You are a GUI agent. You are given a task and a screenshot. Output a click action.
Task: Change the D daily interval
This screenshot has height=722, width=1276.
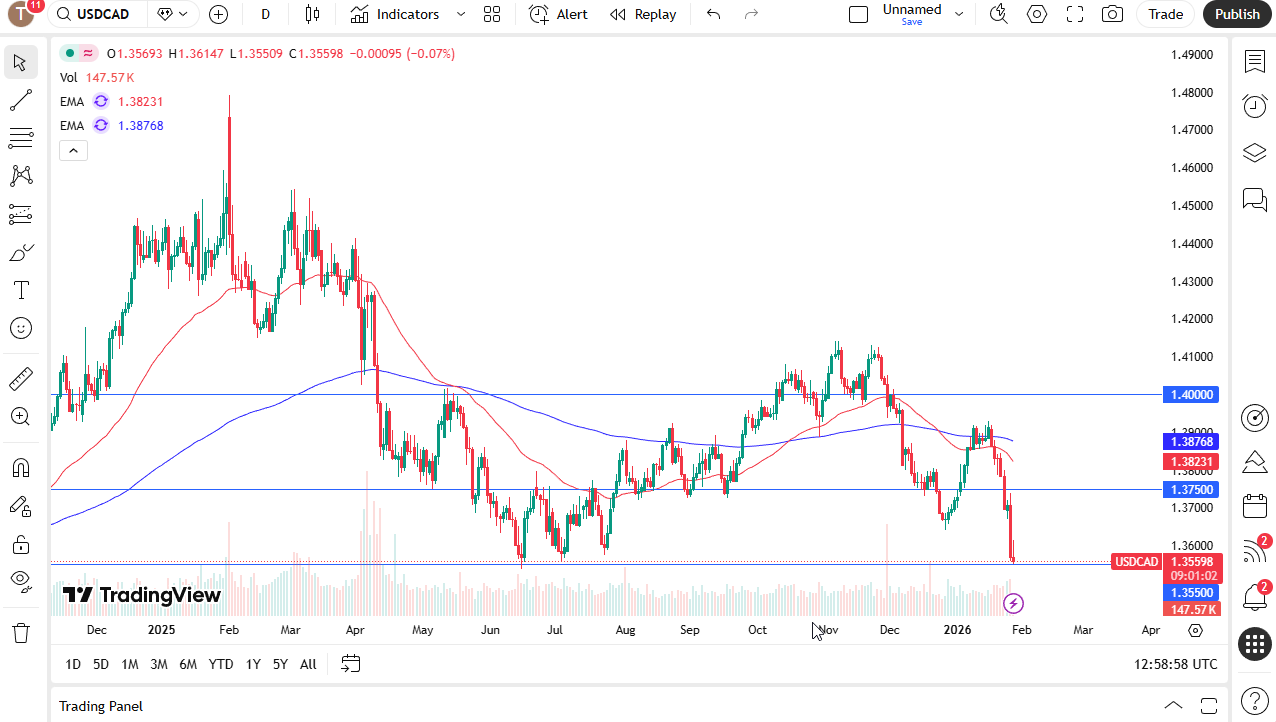coord(265,14)
